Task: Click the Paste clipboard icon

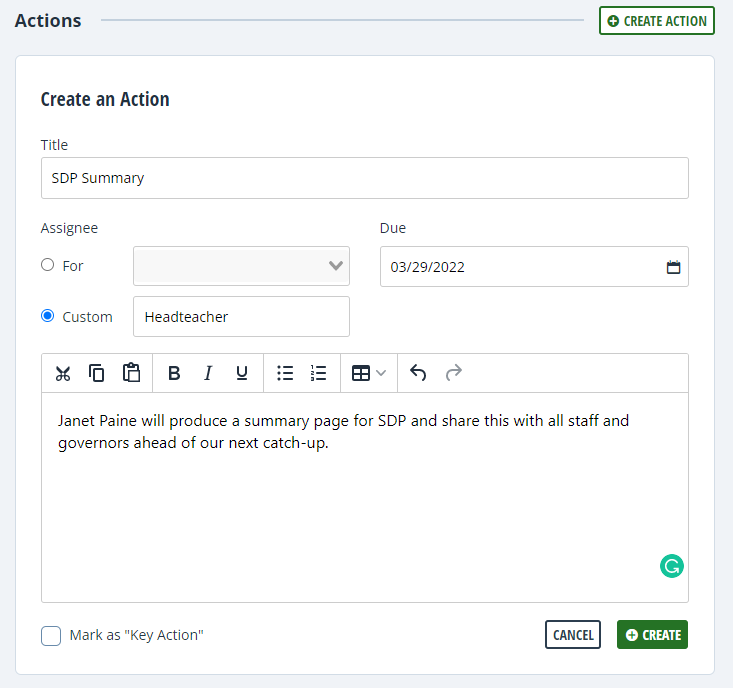Action: coord(131,373)
